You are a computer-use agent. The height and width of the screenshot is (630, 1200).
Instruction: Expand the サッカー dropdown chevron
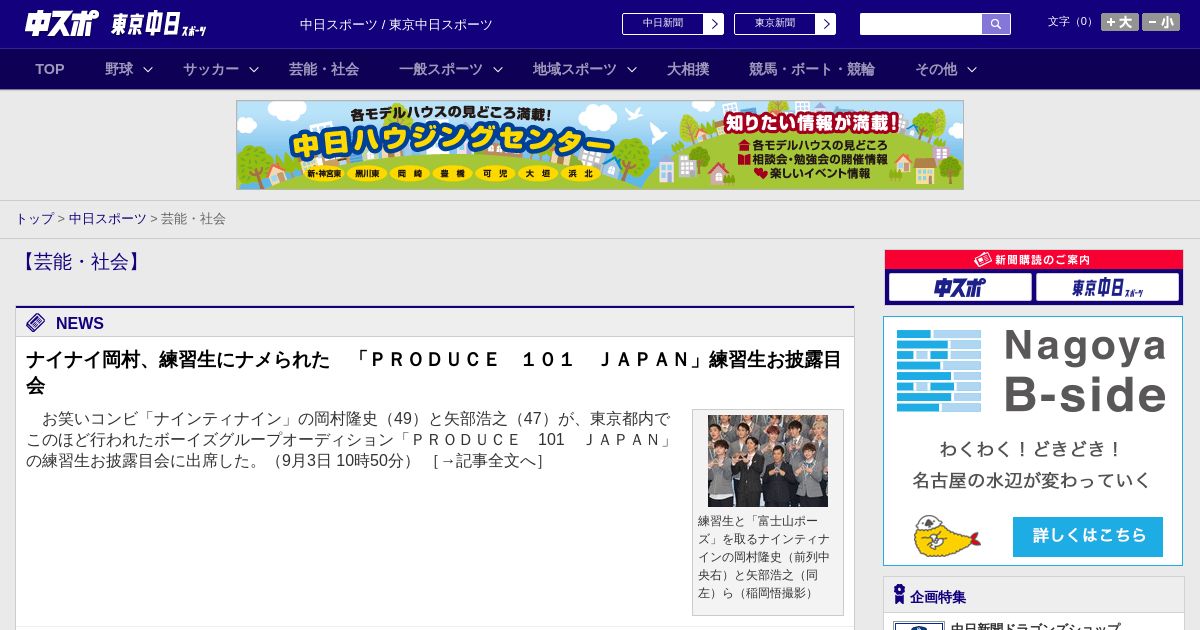click(254, 69)
